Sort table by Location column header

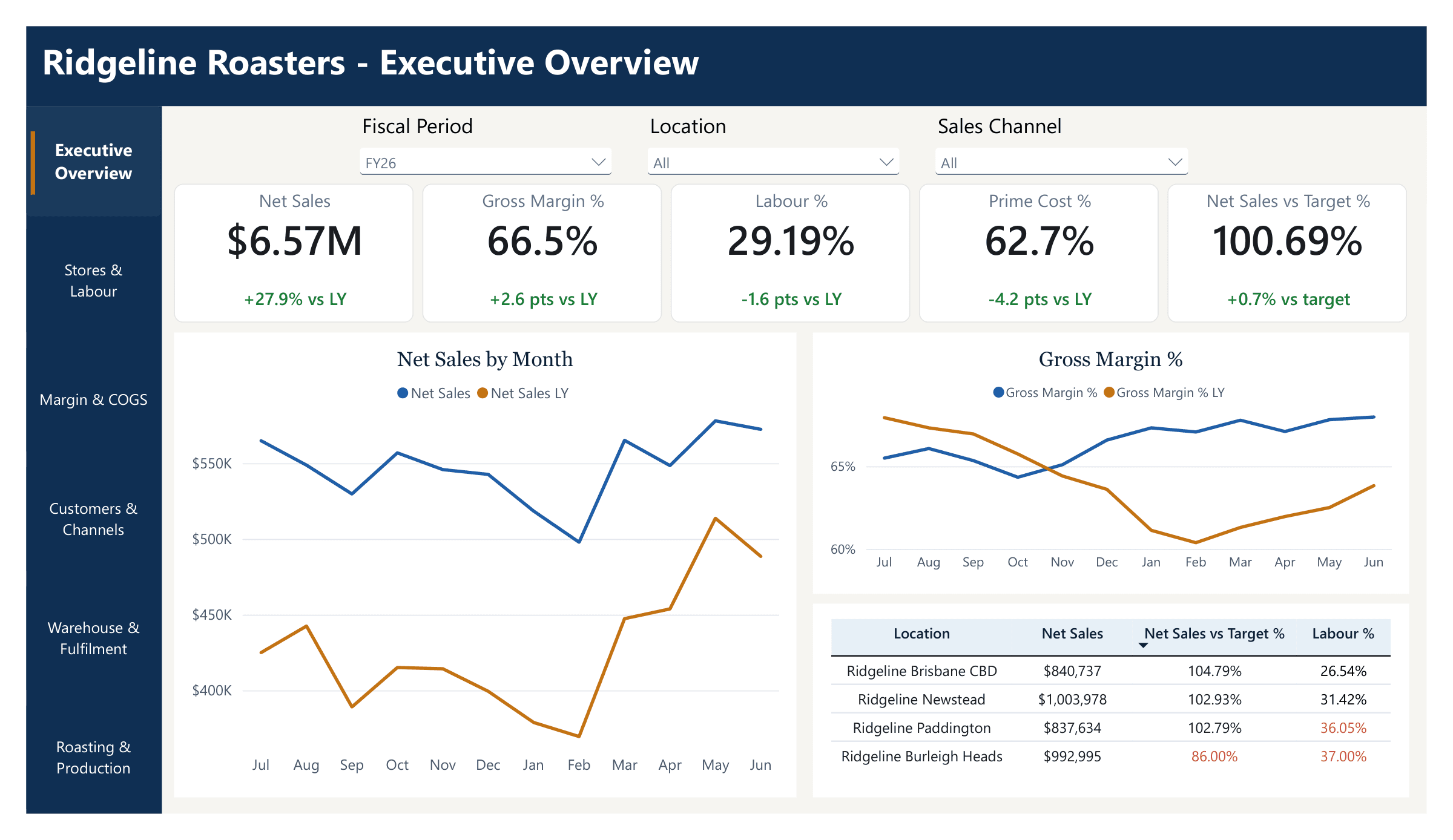[921, 634]
